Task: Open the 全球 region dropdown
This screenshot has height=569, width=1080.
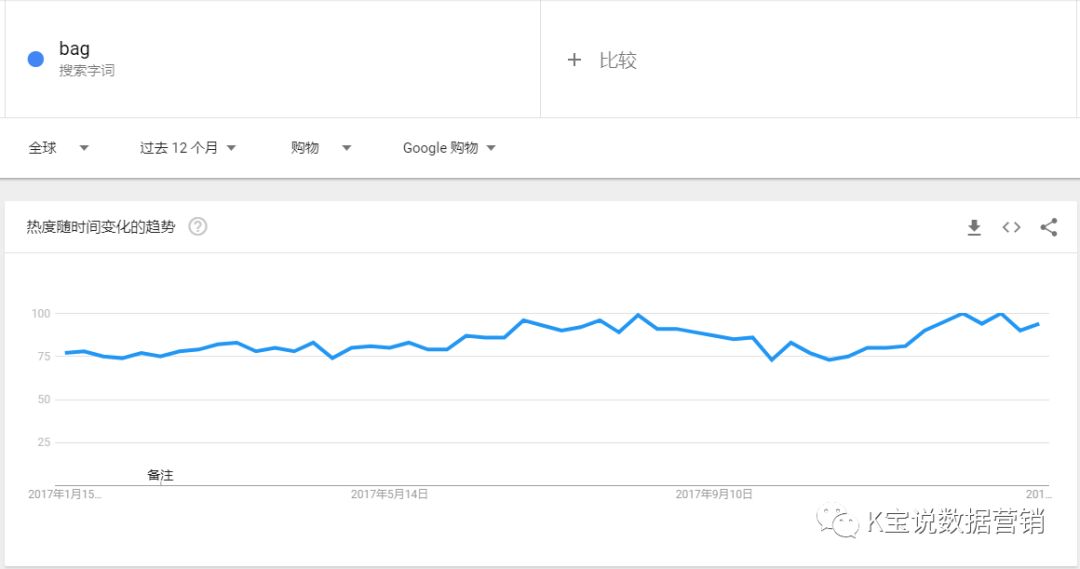Action: pos(58,148)
